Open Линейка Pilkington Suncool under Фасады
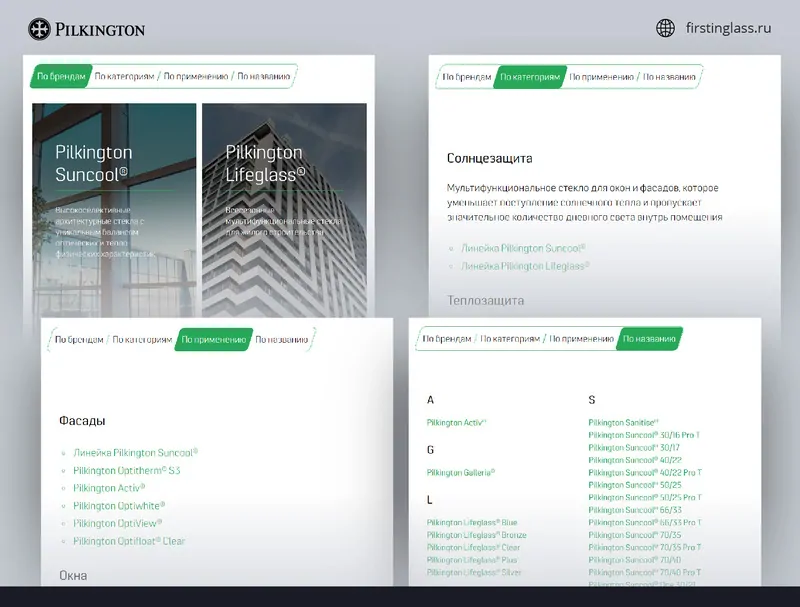The height and width of the screenshot is (607, 800). [135, 453]
